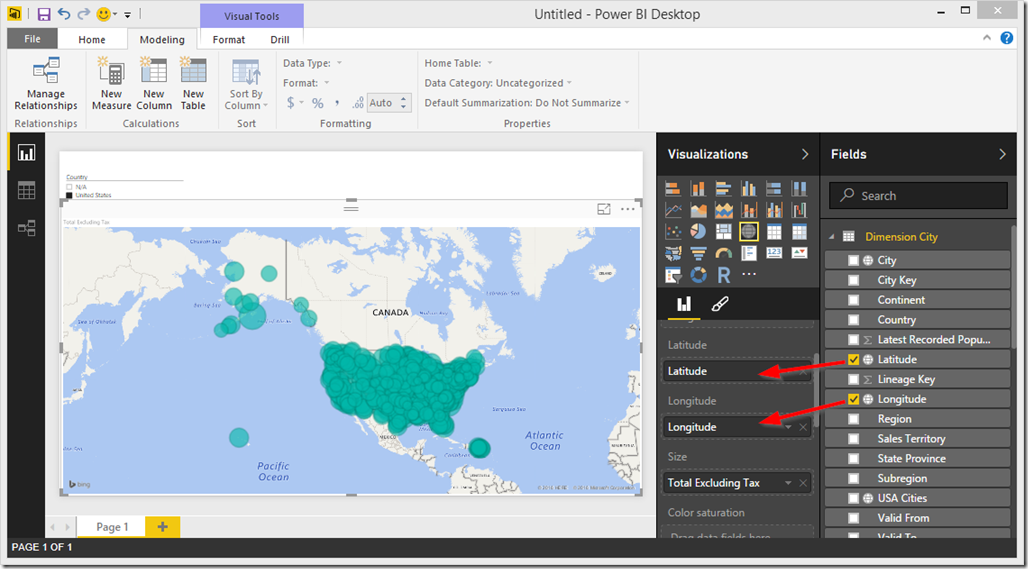Viewport: 1028px width, 569px height.
Task: Uncheck the Longitude field checkbox
Action: (854, 399)
